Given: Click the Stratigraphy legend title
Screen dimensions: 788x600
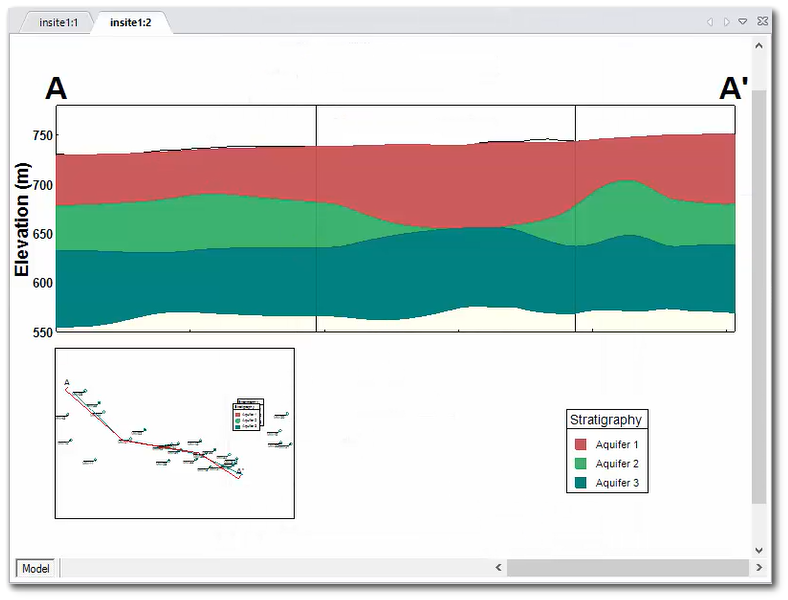Looking at the screenshot, I should [x=605, y=420].
